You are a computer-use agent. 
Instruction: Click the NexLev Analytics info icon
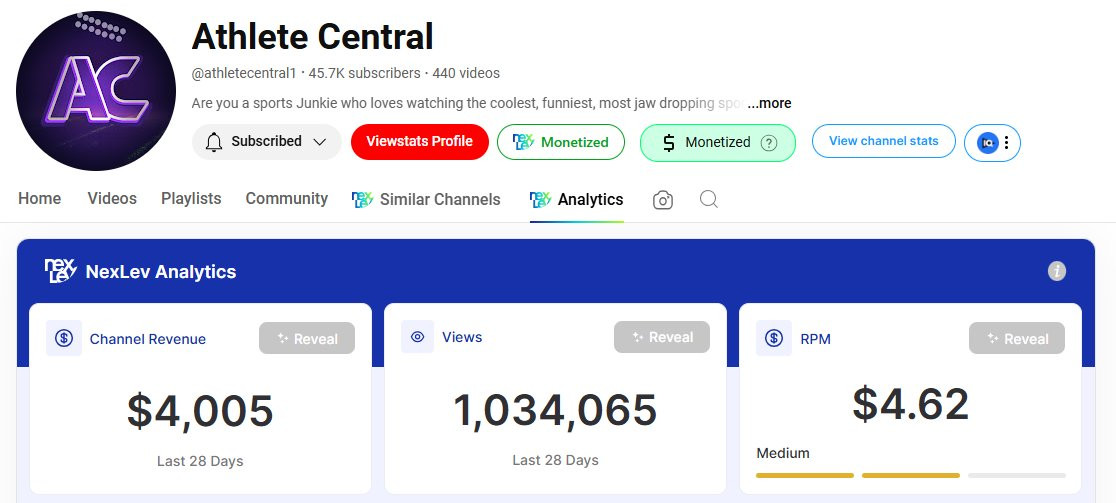click(x=1057, y=271)
